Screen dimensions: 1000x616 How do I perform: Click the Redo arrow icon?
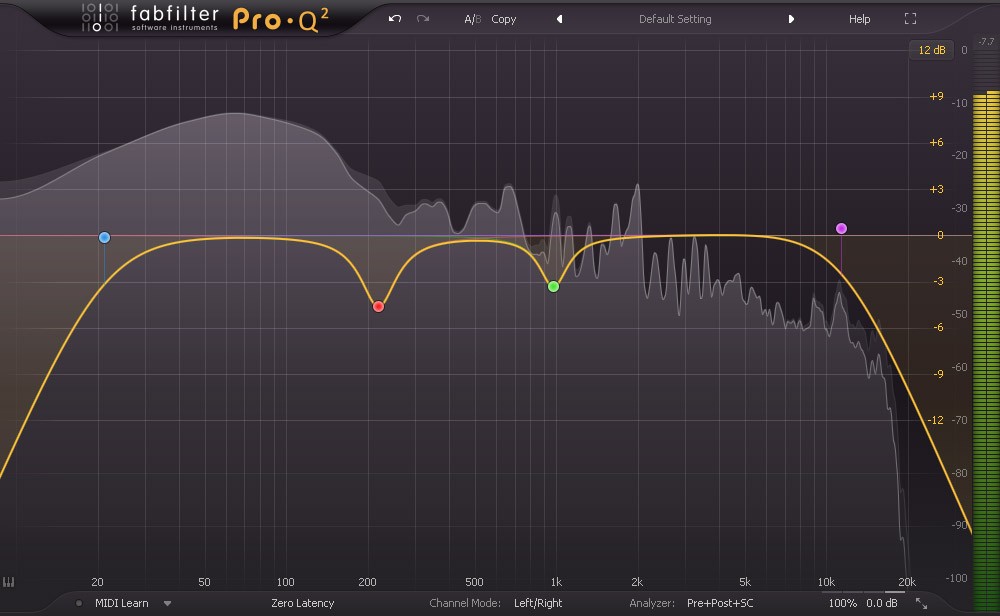coord(423,18)
